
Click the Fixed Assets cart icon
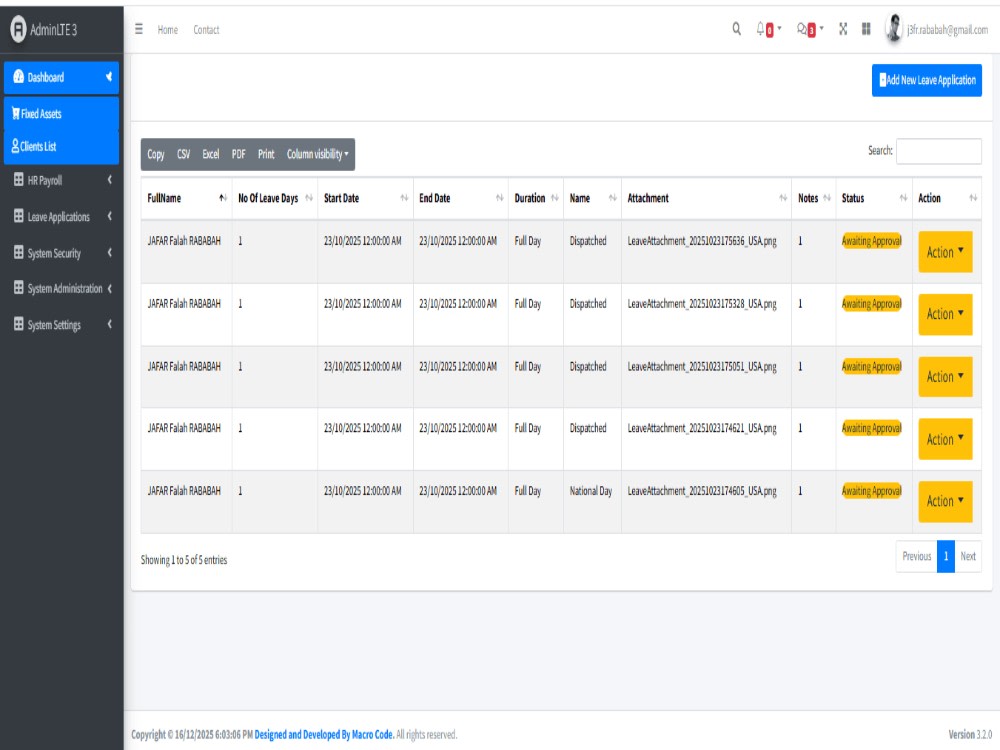[15, 114]
